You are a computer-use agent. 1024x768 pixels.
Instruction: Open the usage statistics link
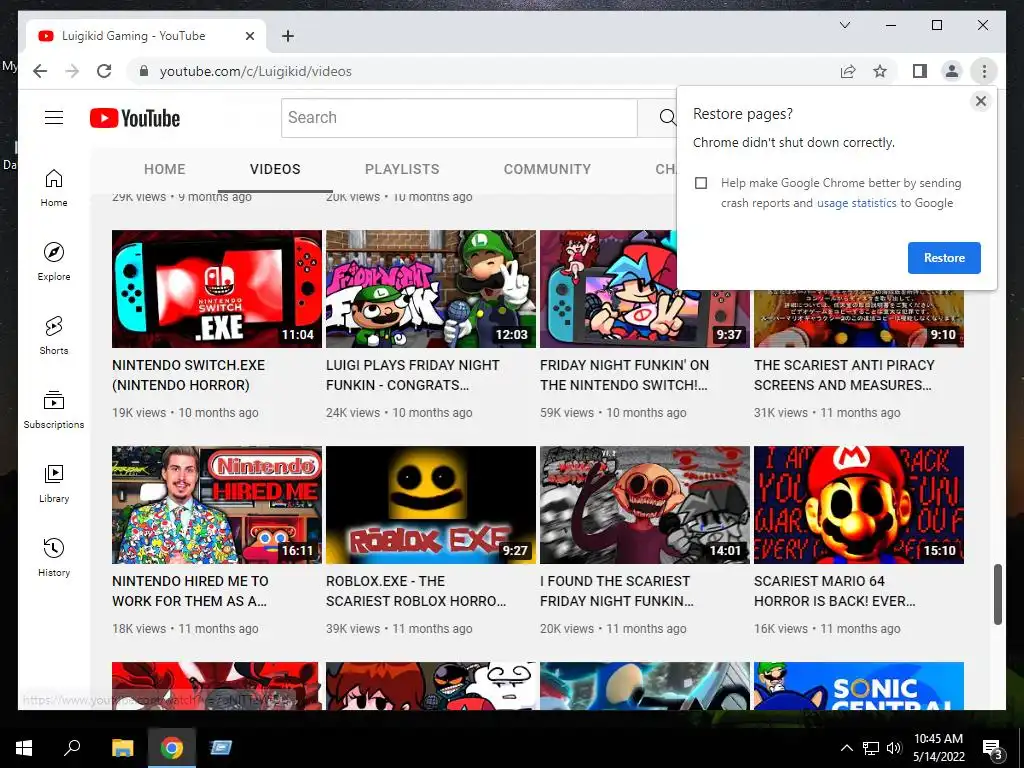point(856,203)
